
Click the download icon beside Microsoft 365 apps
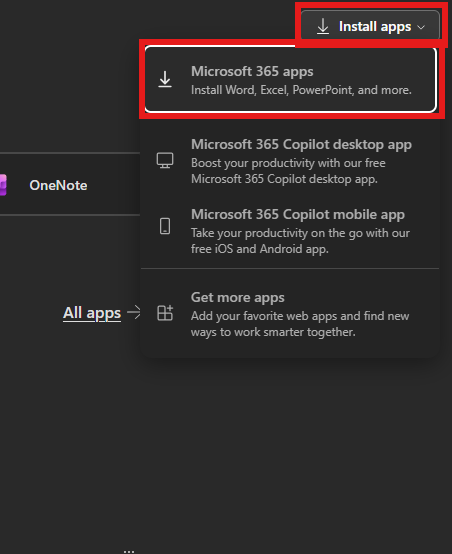tap(165, 79)
